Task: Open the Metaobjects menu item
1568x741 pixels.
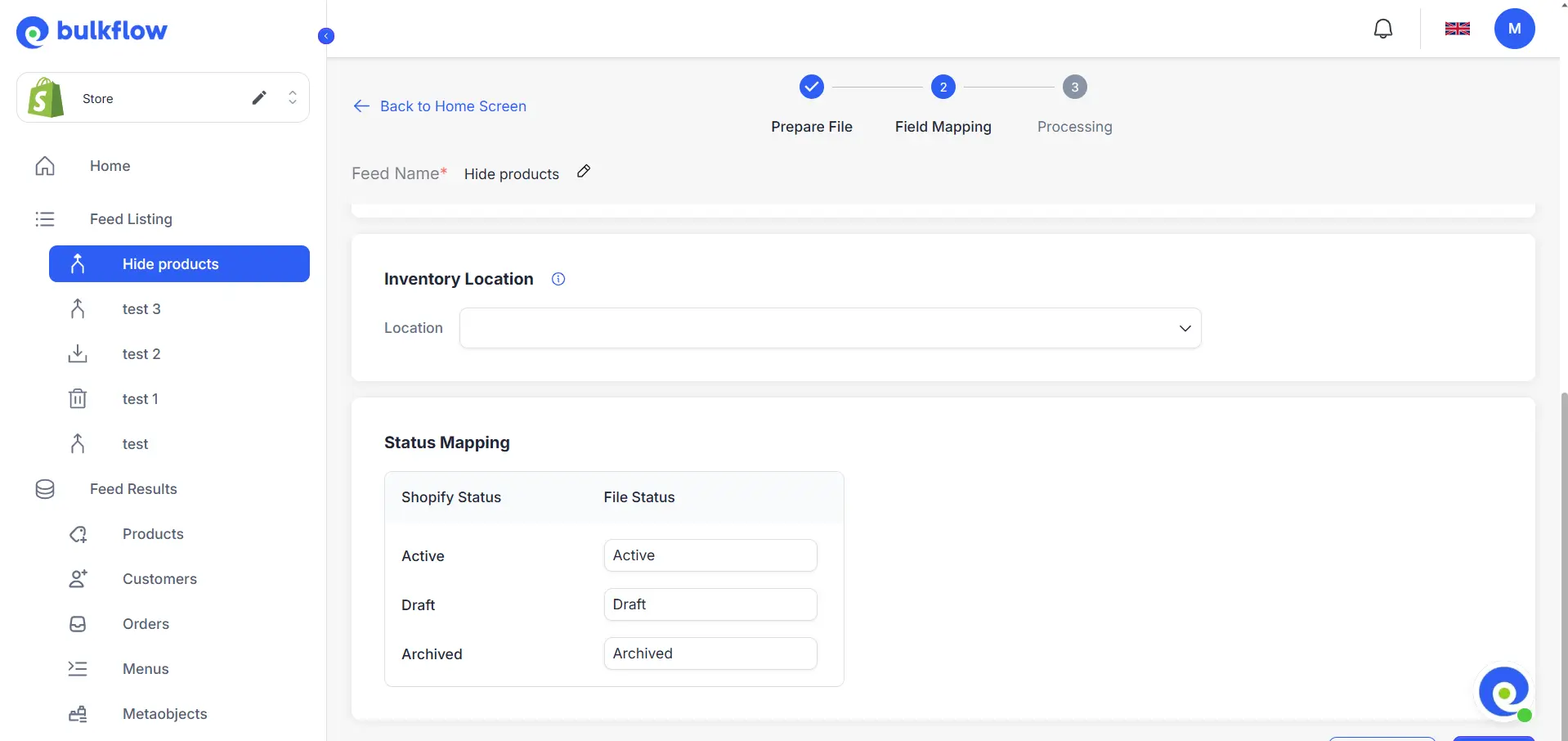Action: click(x=164, y=713)
